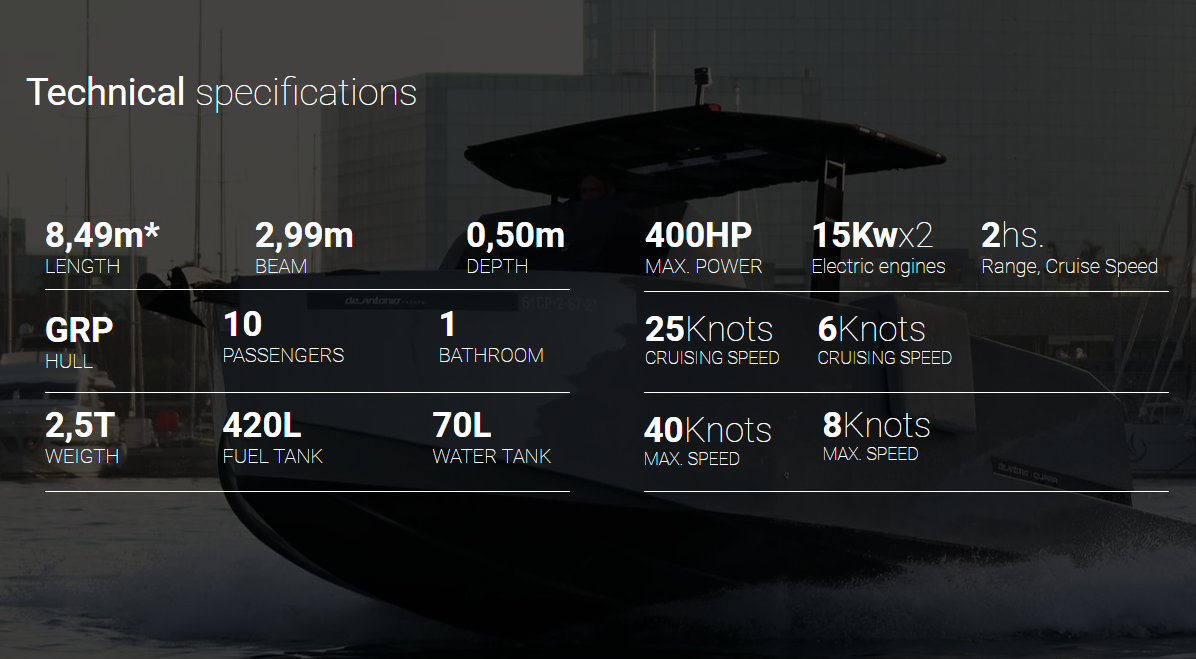This screenshot has height=659, width=1196.
Task: Click the 2,99m beam specification
Action: (x=304, y=235)
